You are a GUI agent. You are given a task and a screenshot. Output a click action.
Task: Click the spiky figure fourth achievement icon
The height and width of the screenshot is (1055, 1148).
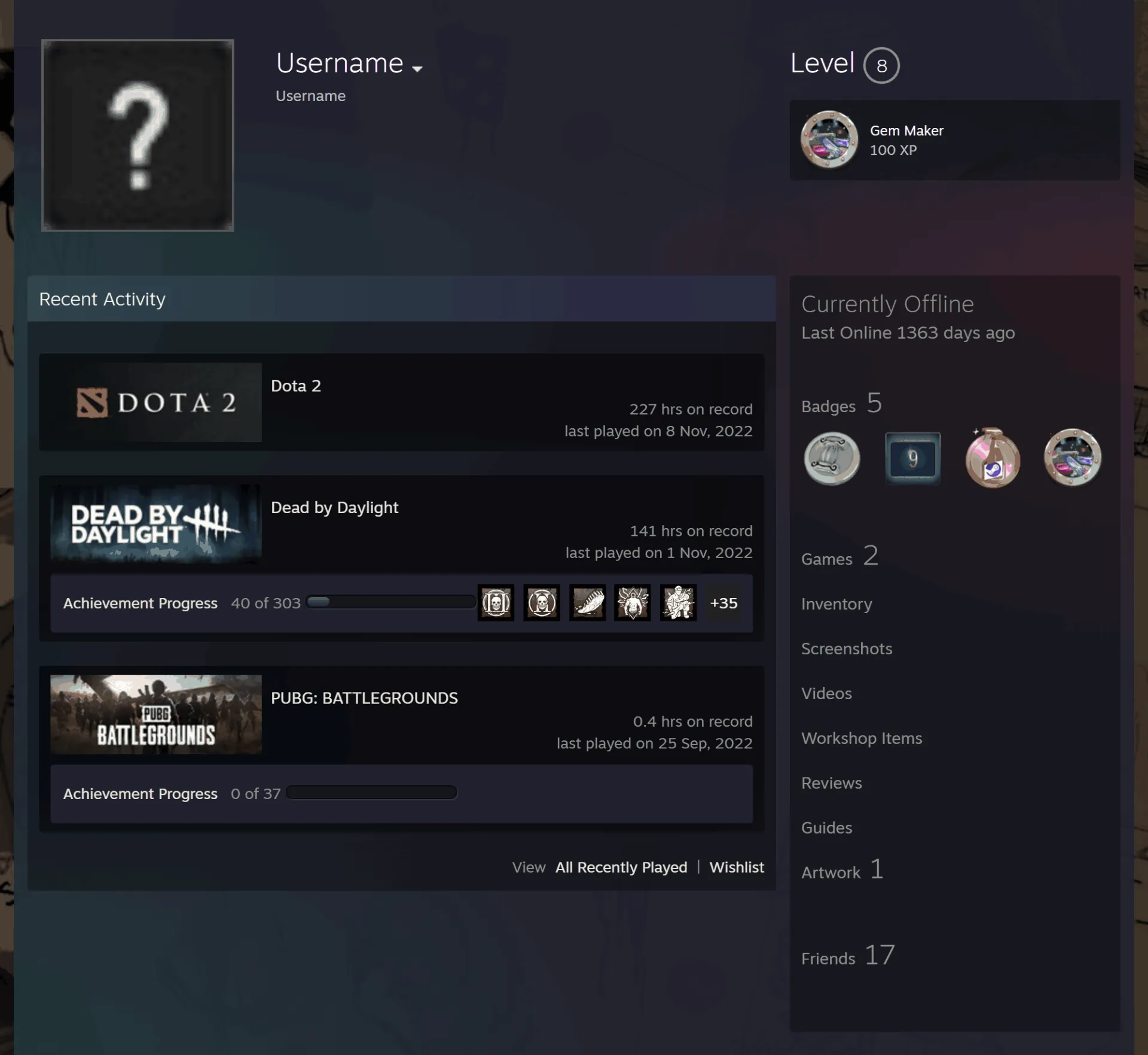pyautogui.click(x=633, y=603)
